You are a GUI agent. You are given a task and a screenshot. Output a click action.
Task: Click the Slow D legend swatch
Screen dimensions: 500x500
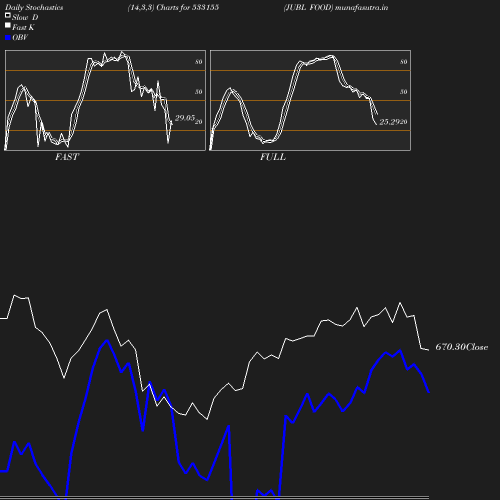(x=8, y=15)
